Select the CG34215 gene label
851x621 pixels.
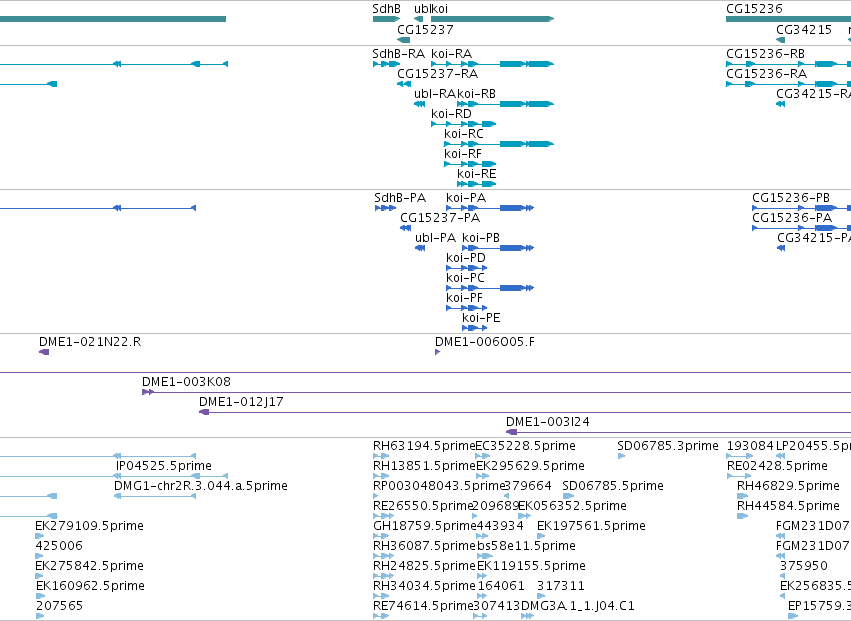point(804,29)
